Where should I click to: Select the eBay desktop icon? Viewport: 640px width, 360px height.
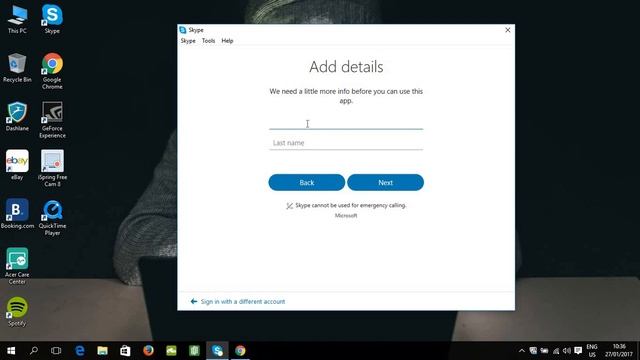17,165
